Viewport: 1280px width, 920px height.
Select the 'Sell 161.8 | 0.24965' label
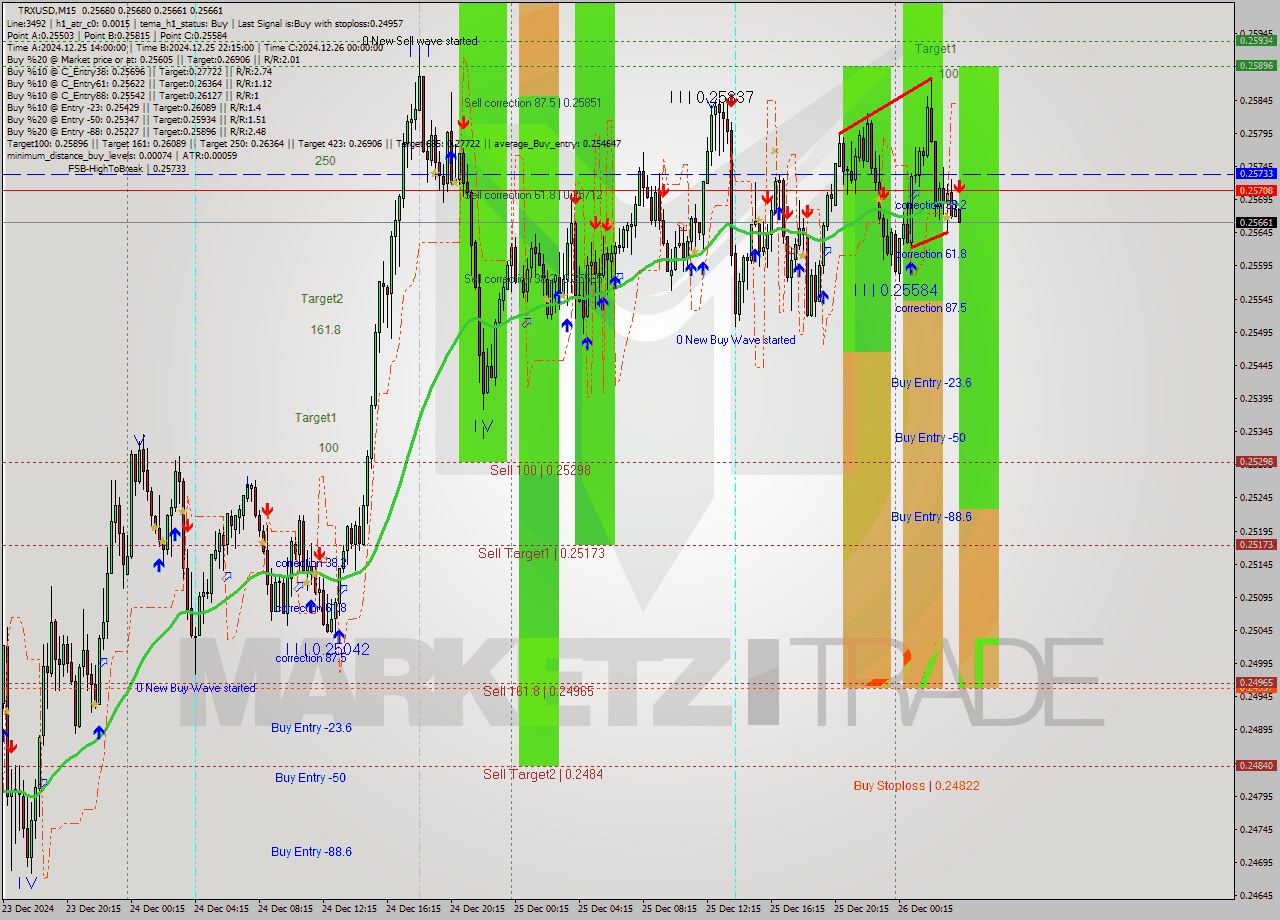click(x=538, y=691)
